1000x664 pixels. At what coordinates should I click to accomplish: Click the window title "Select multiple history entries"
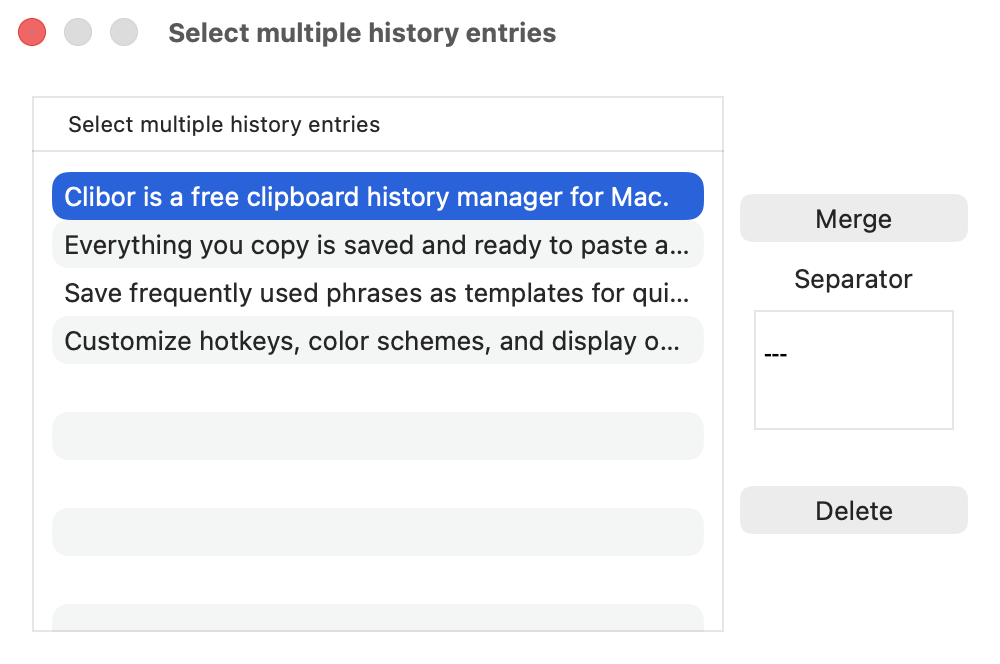coord(362,33)
